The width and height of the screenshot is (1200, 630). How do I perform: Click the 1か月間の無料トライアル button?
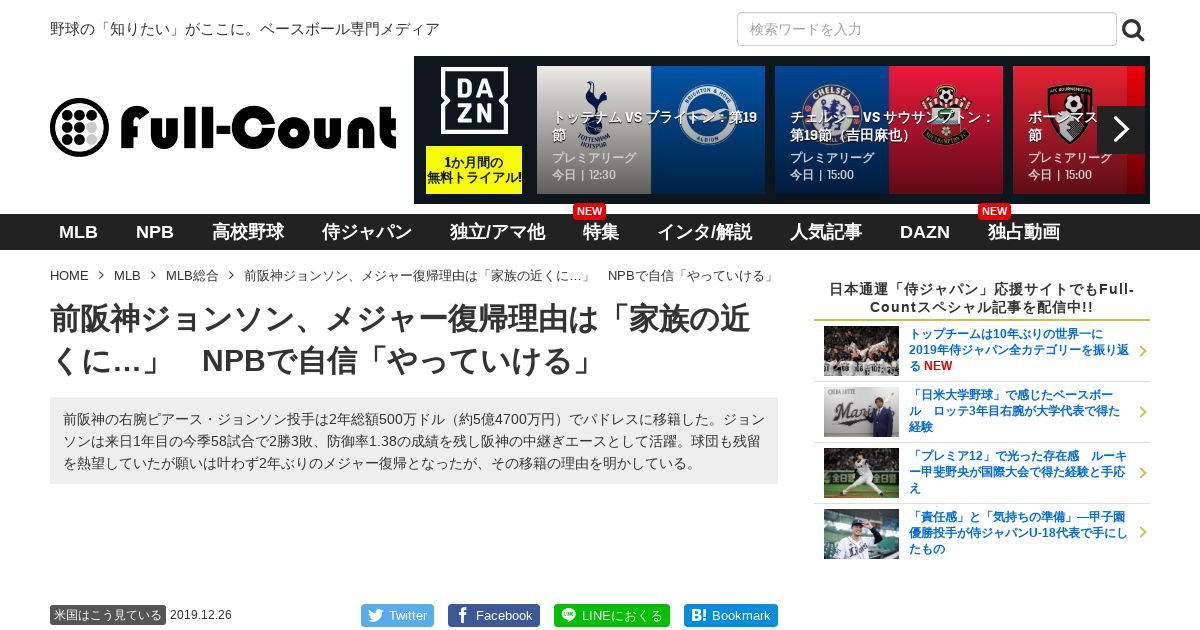pyautogui.click(x=474, y=170)
